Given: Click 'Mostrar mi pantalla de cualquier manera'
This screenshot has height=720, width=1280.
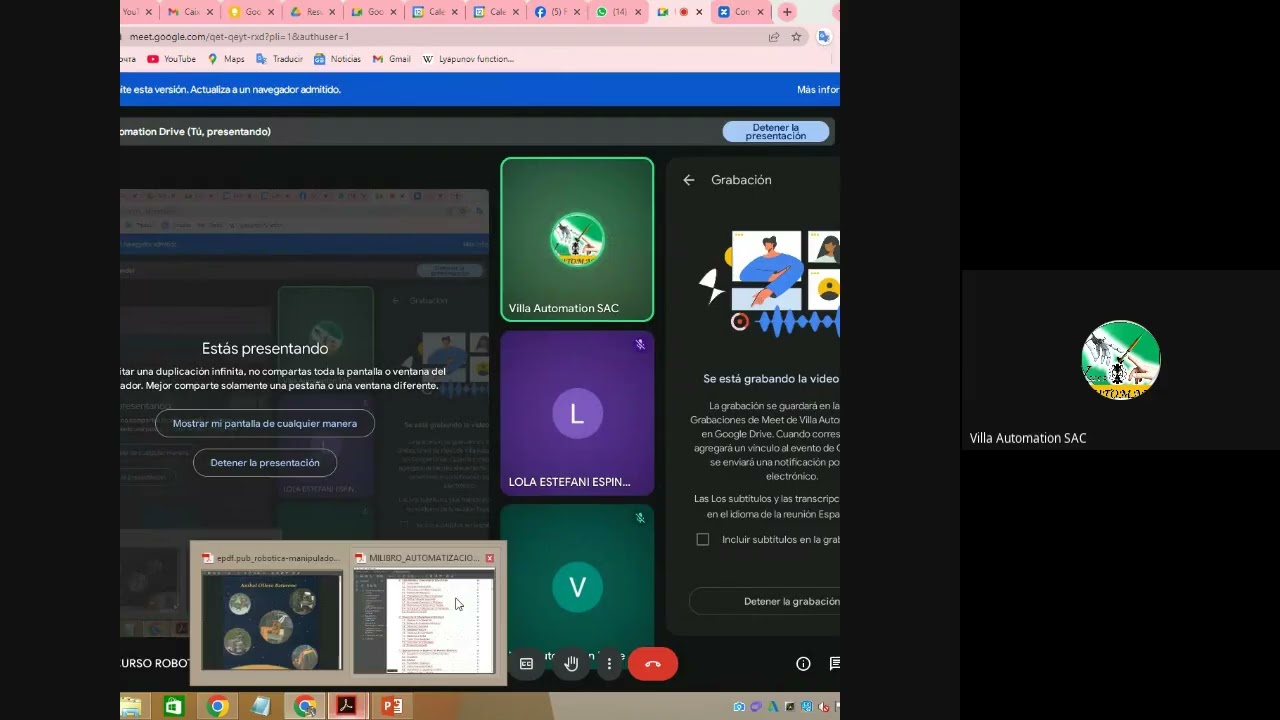Looking at the screenshot, I should pos(265,423).
